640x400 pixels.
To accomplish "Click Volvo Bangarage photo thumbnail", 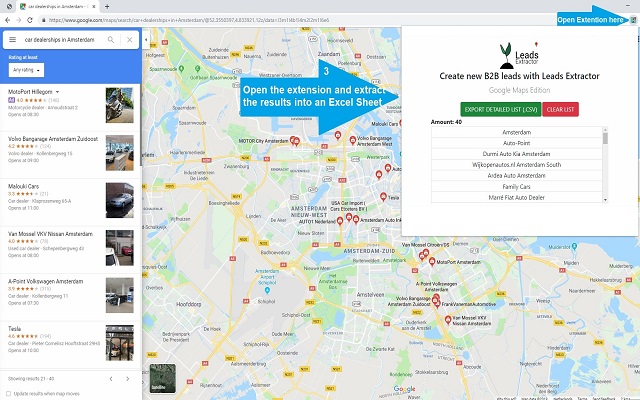I will point(120,153).
